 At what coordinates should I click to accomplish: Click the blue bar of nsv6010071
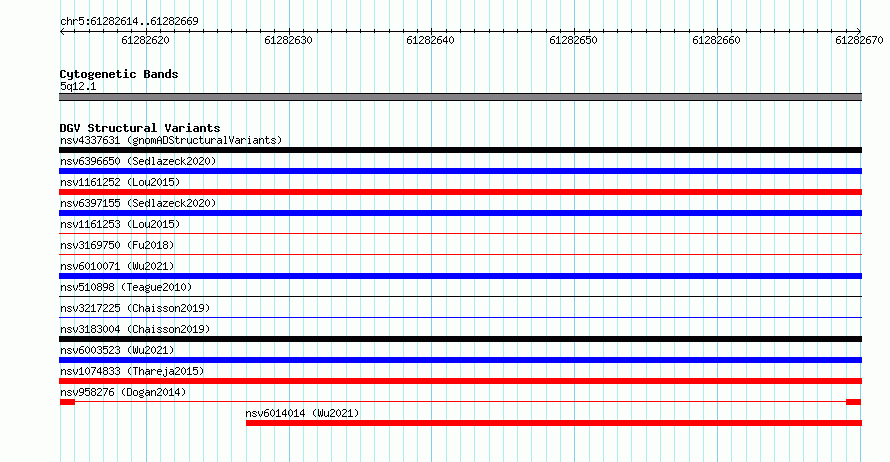click(460, 276)
